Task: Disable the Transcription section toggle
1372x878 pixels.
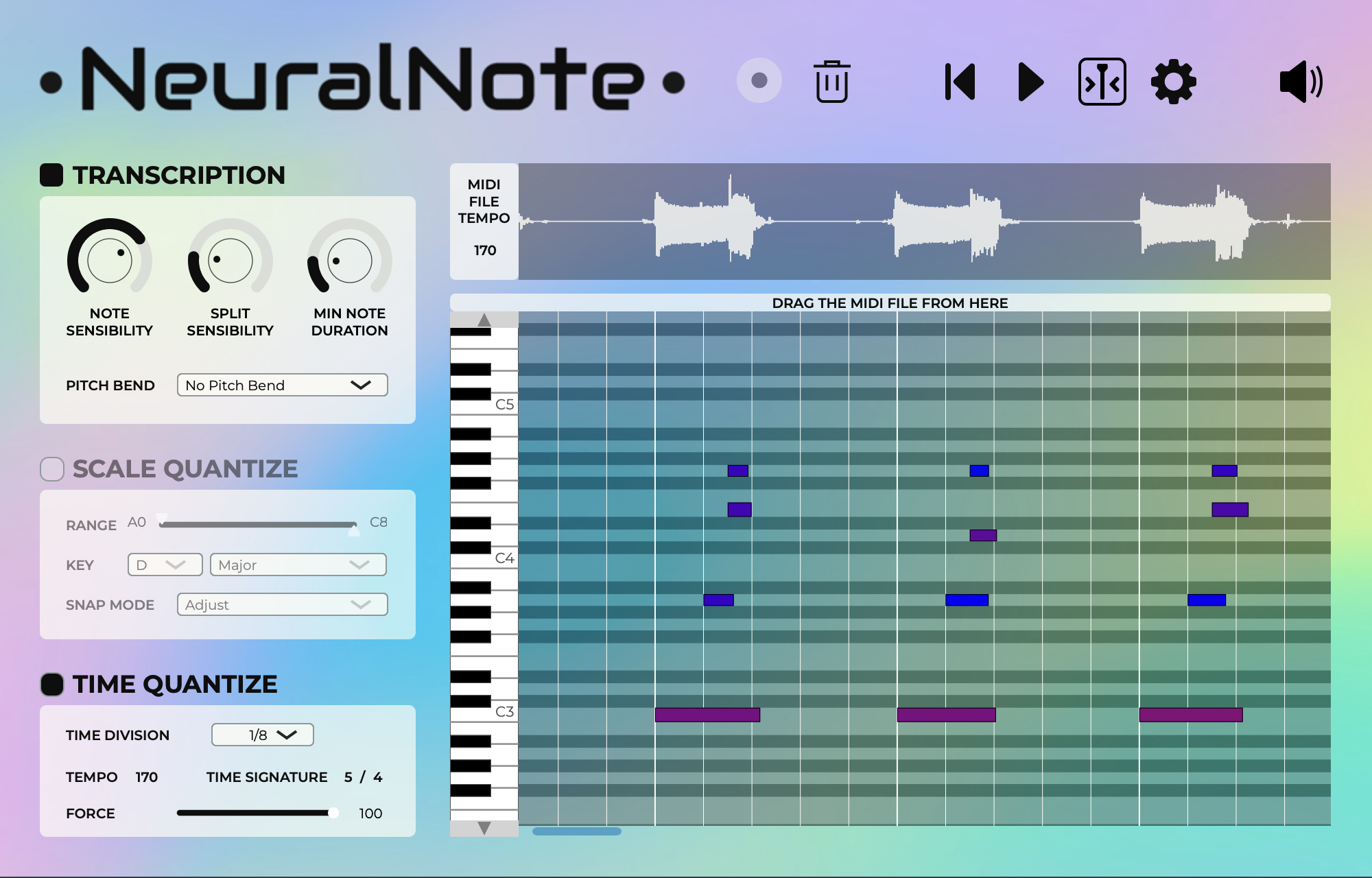Action: 51,175
